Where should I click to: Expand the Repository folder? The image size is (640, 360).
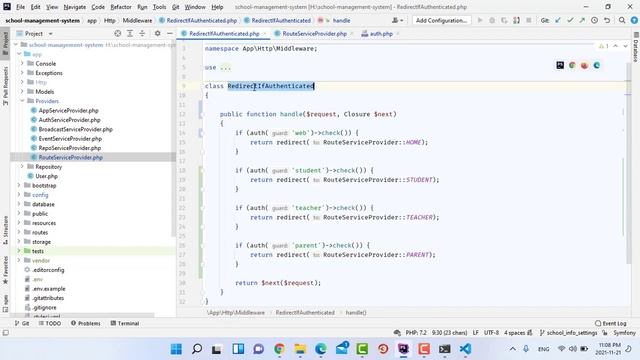[x=22, y=167]
